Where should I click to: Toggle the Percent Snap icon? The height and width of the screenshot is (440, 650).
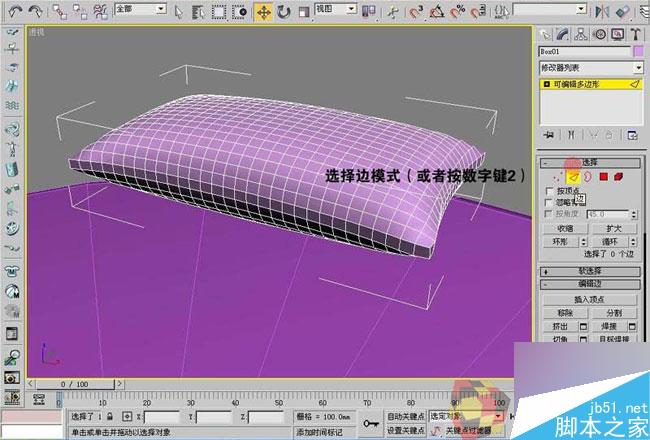(457, 12)
